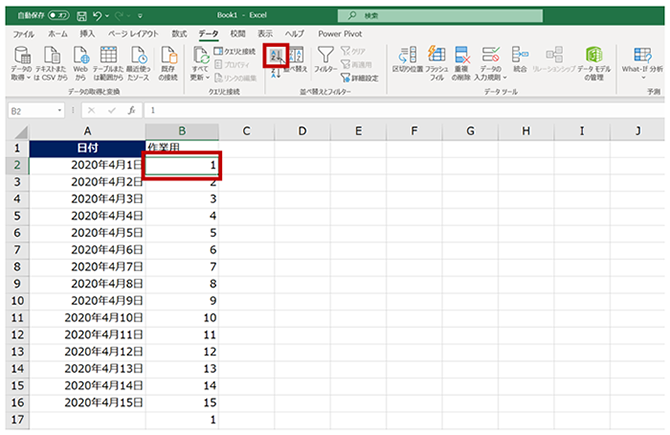Click the 重複の削除 icon
This screenshot has height=435, width=670.
(x=462, y=60)
